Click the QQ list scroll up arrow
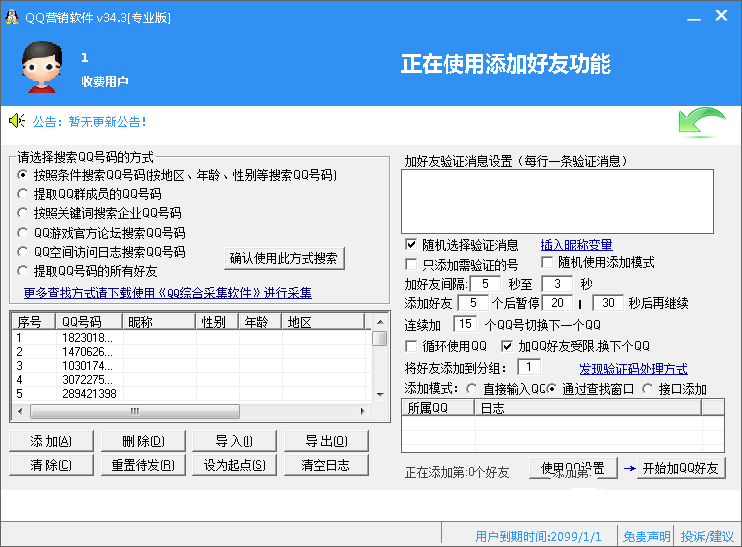This screenshot has width=742, height=547. click(x=380, y=322)
